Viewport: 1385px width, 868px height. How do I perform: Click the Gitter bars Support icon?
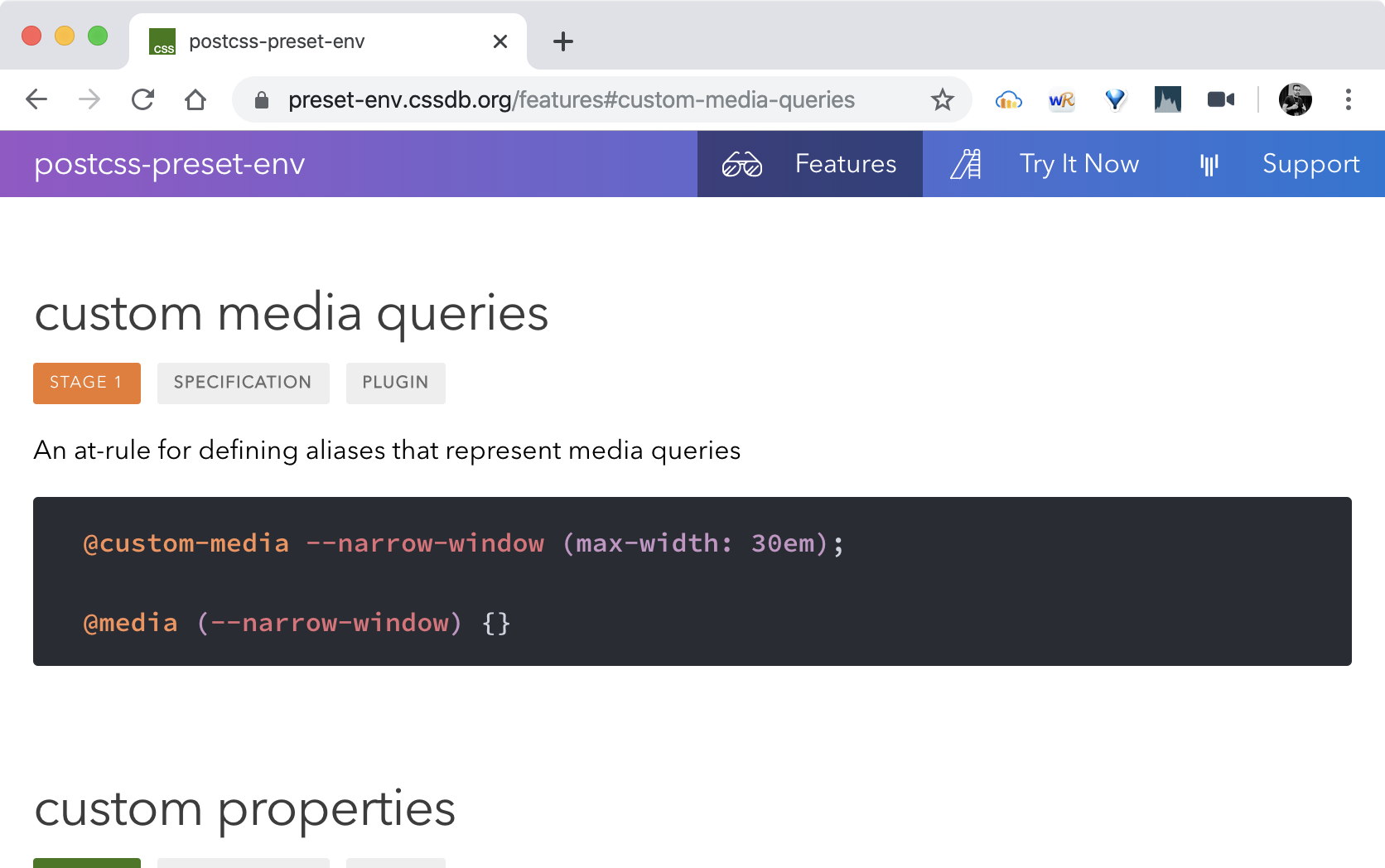(1209, 165)
